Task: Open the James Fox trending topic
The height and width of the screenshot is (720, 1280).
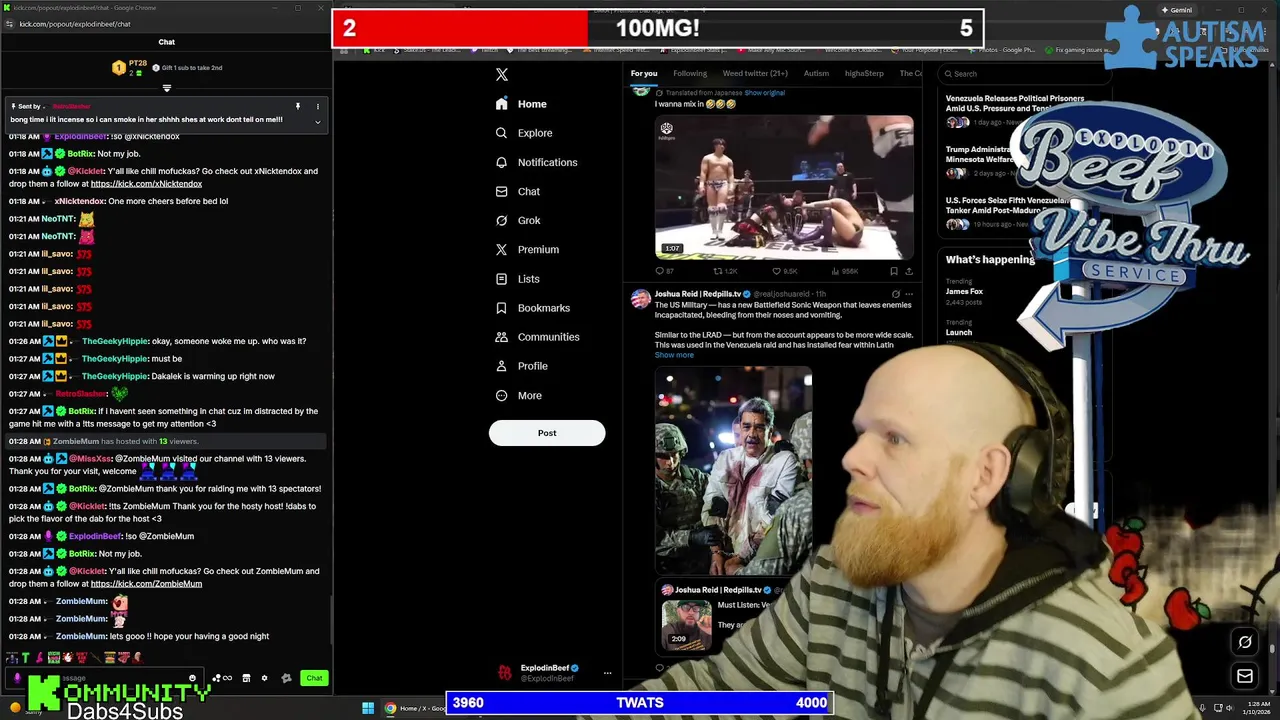Action: (964, 291)
